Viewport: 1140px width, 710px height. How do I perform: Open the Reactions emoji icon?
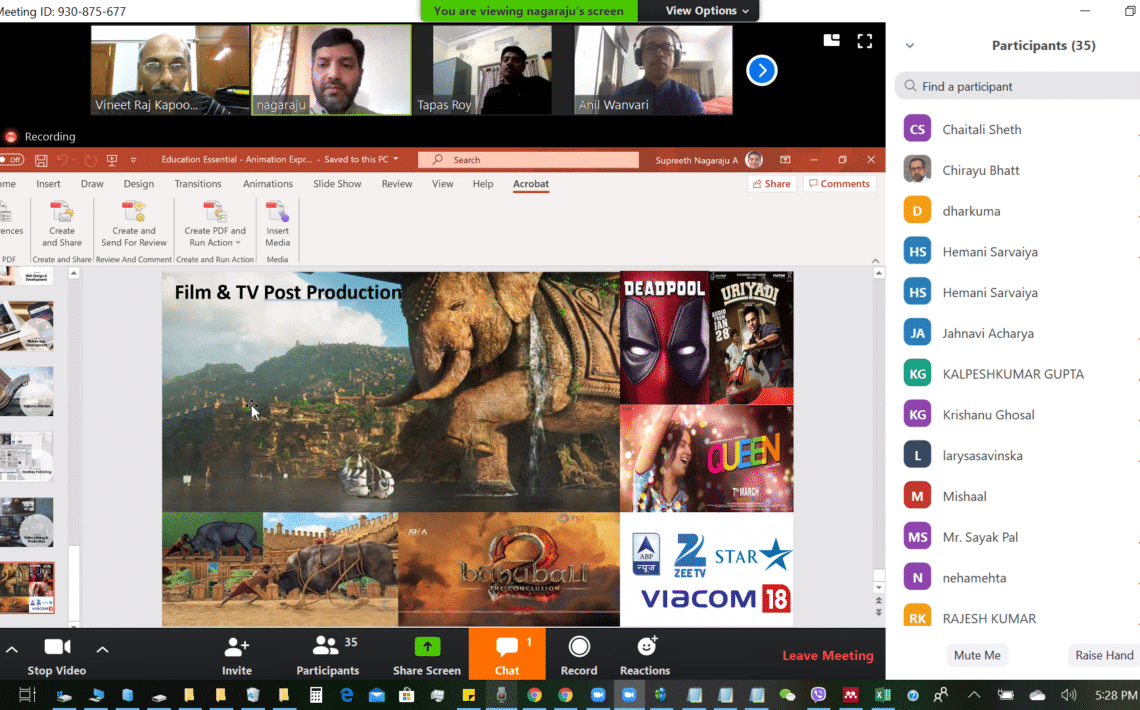pyautogui.click(x=645, y=647)
